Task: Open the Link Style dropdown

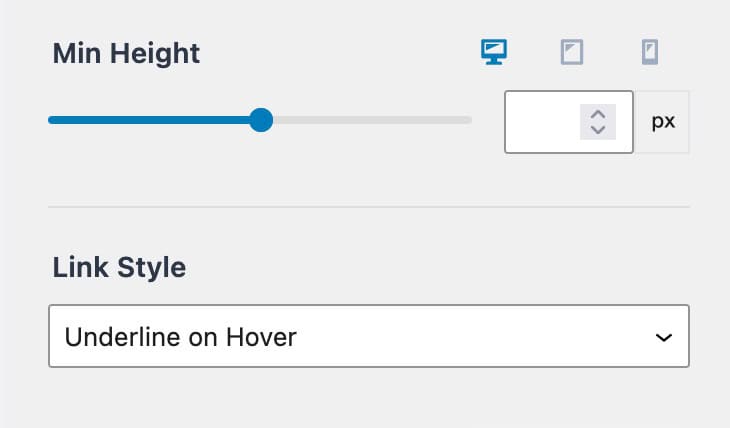Action: (368, 337)
